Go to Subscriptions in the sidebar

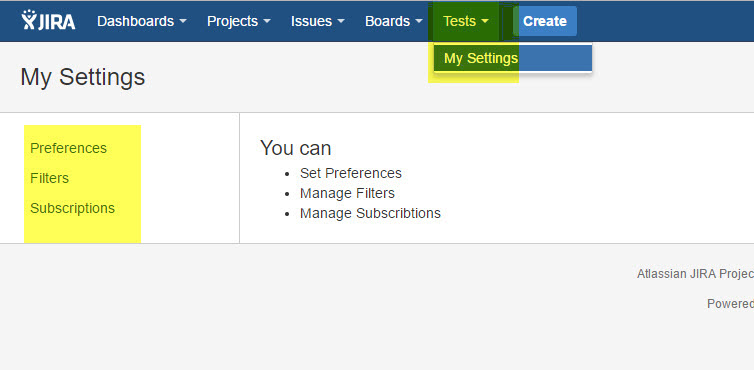73,208
